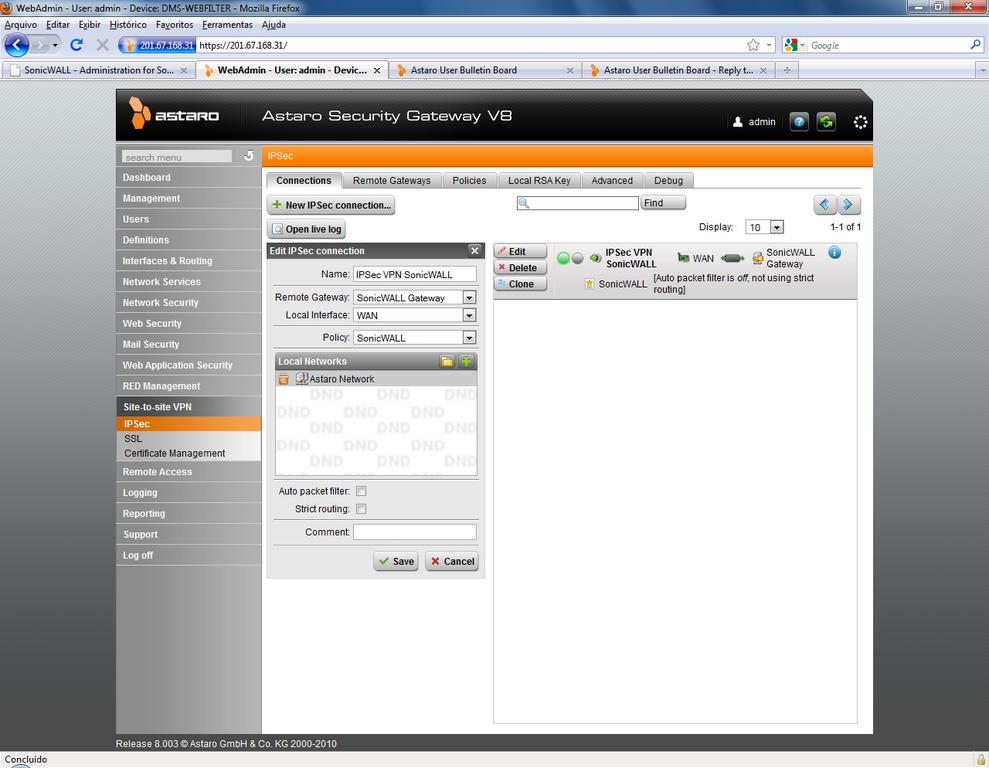Screen dimensions: 989x768
Task: Remove Astaro Network with trash icon
Action: click(284, 379)
